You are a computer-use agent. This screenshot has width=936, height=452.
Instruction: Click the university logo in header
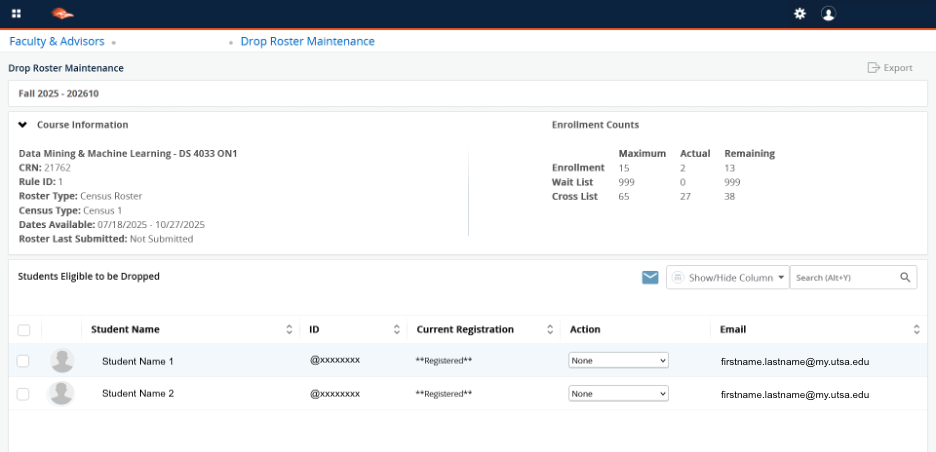(x=63, y=14)
